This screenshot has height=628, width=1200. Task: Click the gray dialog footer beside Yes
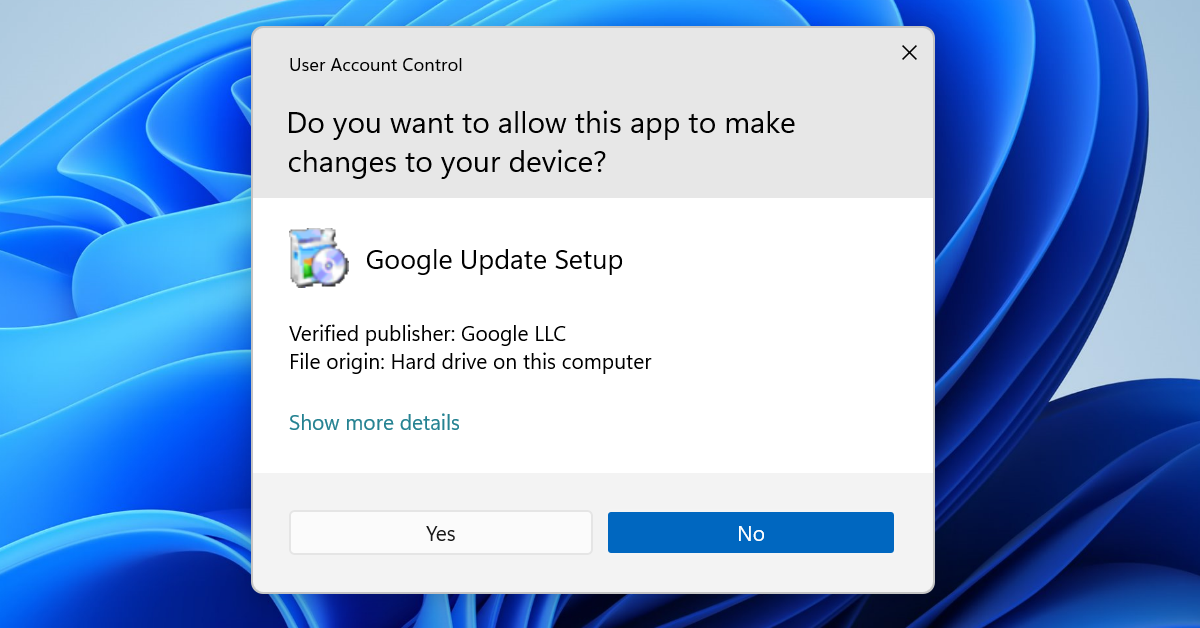pos(270,532)
